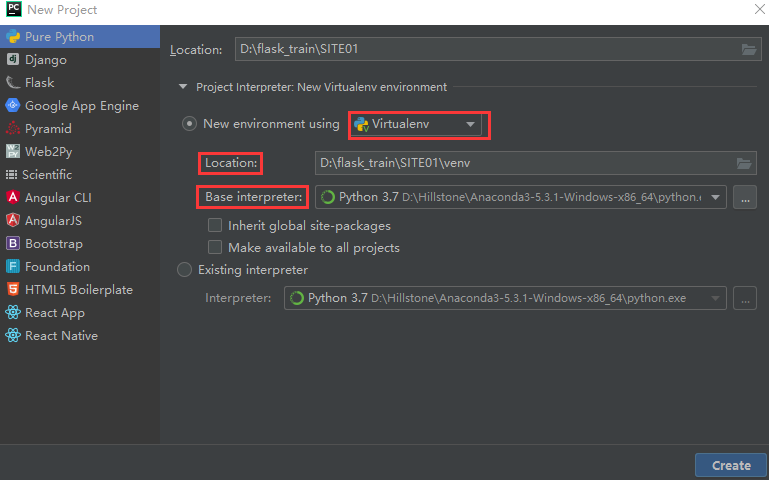The width and height of the screenshot is (769, 480).
Task: Click ellipsis button beside existing Interpreter
Action: [x=745, y=298]
